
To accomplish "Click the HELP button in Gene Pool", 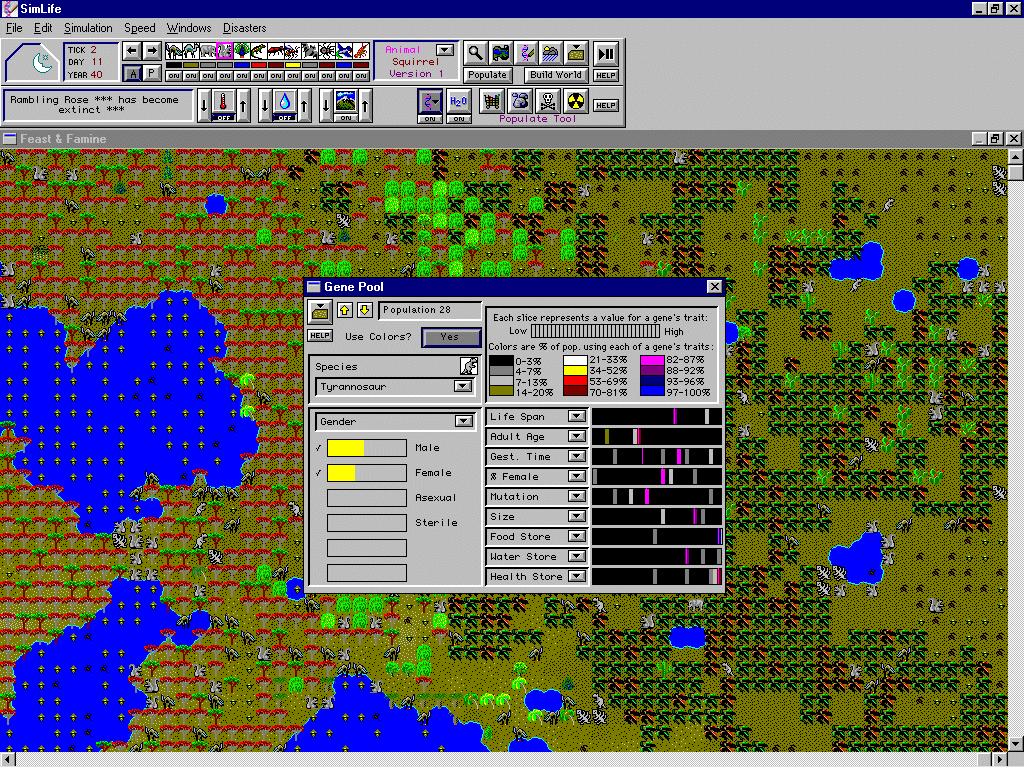I will tap(320, 336).
